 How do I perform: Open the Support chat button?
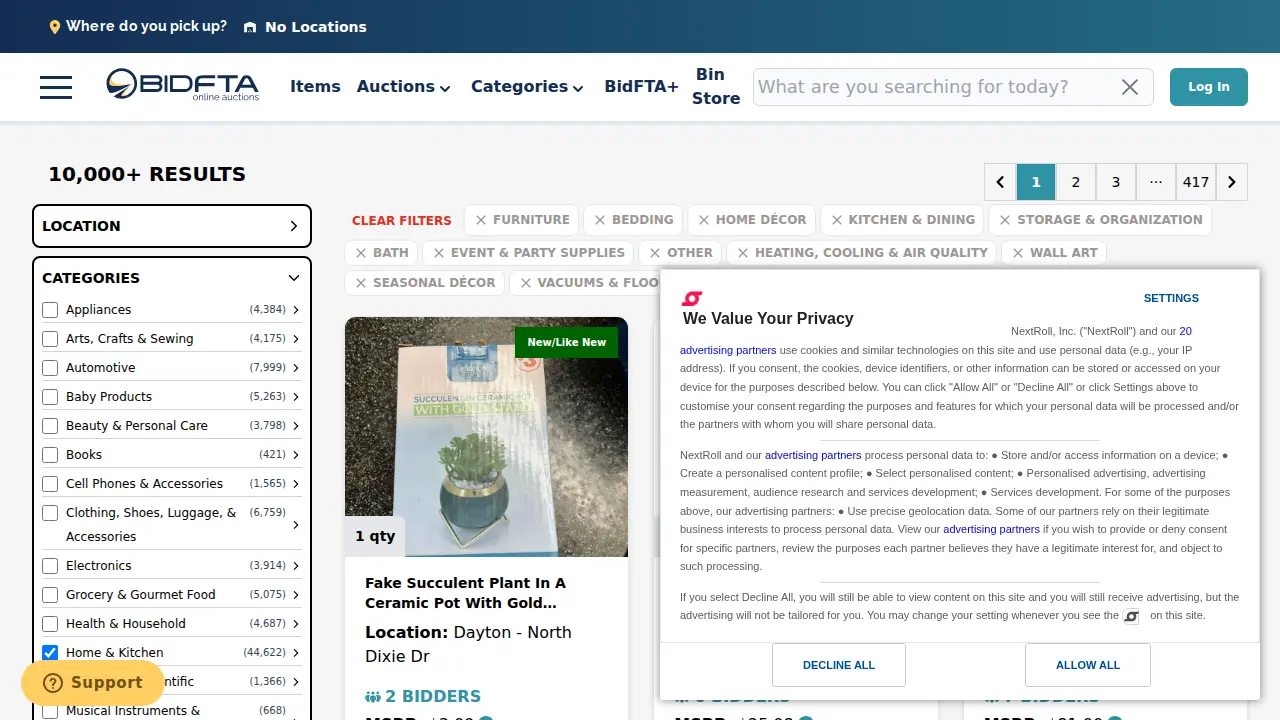(93, 683)
